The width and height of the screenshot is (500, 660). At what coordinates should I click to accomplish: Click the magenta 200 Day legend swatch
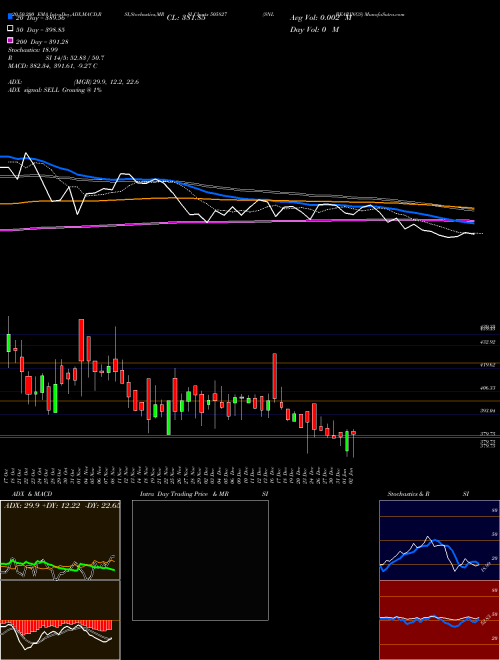click(x=10, y=41)
